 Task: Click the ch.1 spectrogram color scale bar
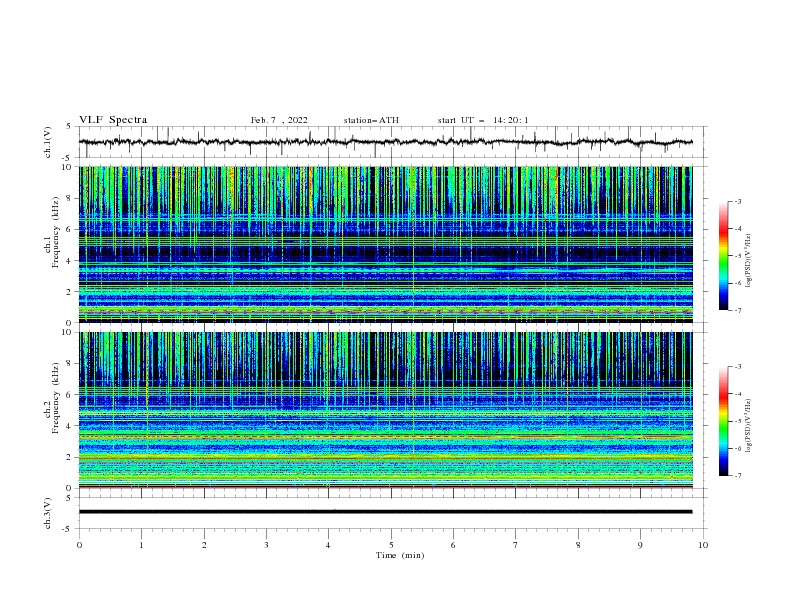coord(723,255)
